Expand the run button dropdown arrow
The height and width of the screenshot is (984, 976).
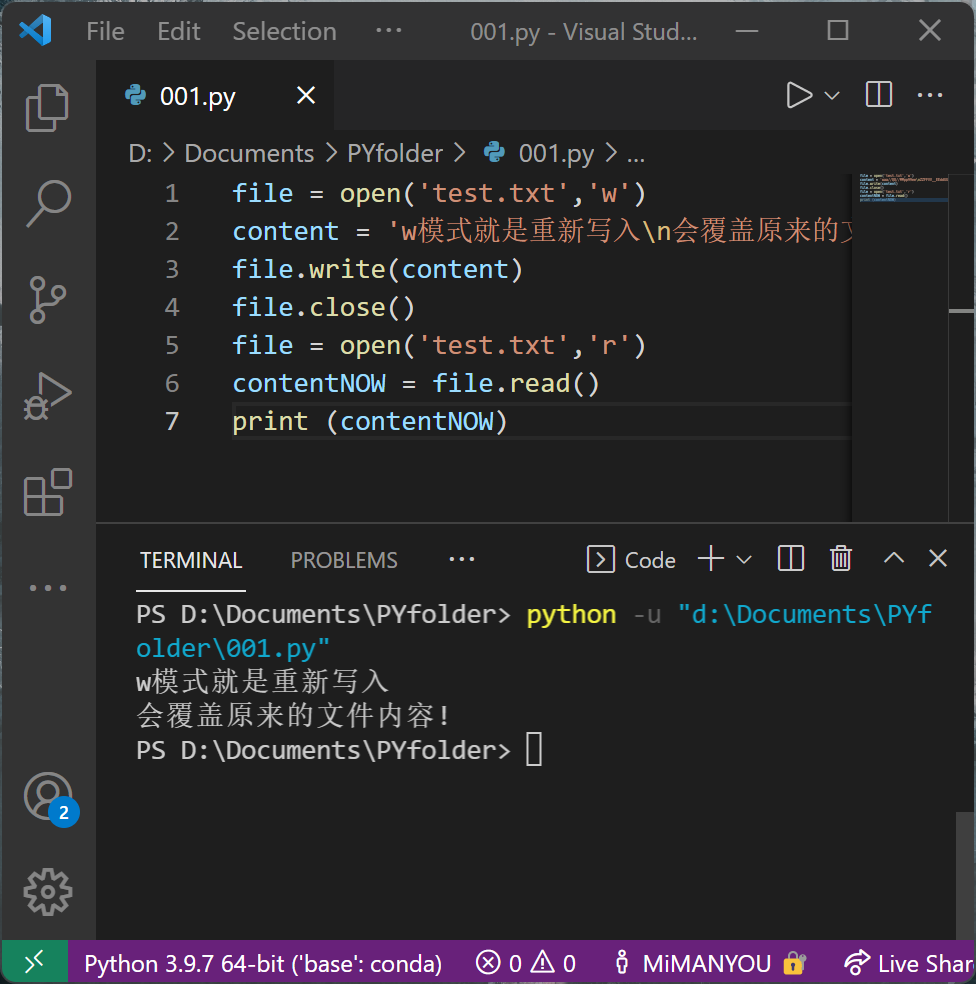coord(832,95)
